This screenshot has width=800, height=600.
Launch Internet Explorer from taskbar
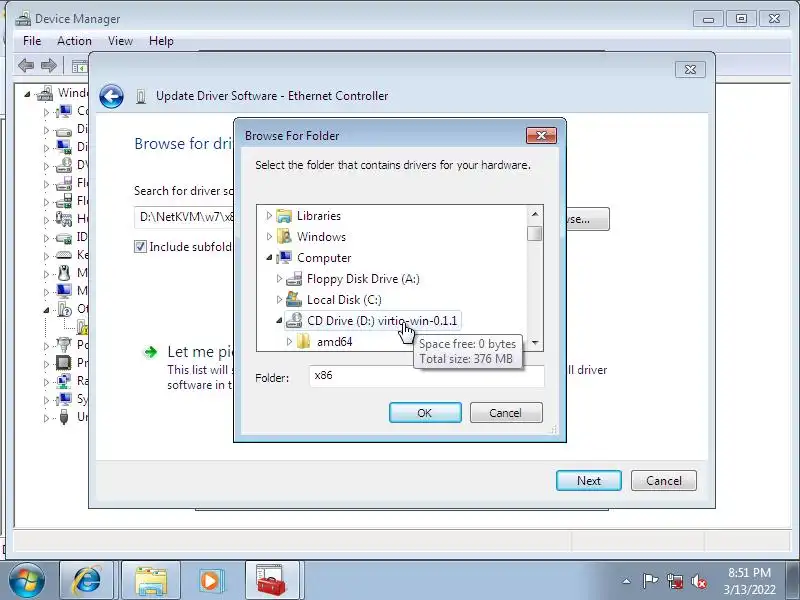(x=87, y=581)
